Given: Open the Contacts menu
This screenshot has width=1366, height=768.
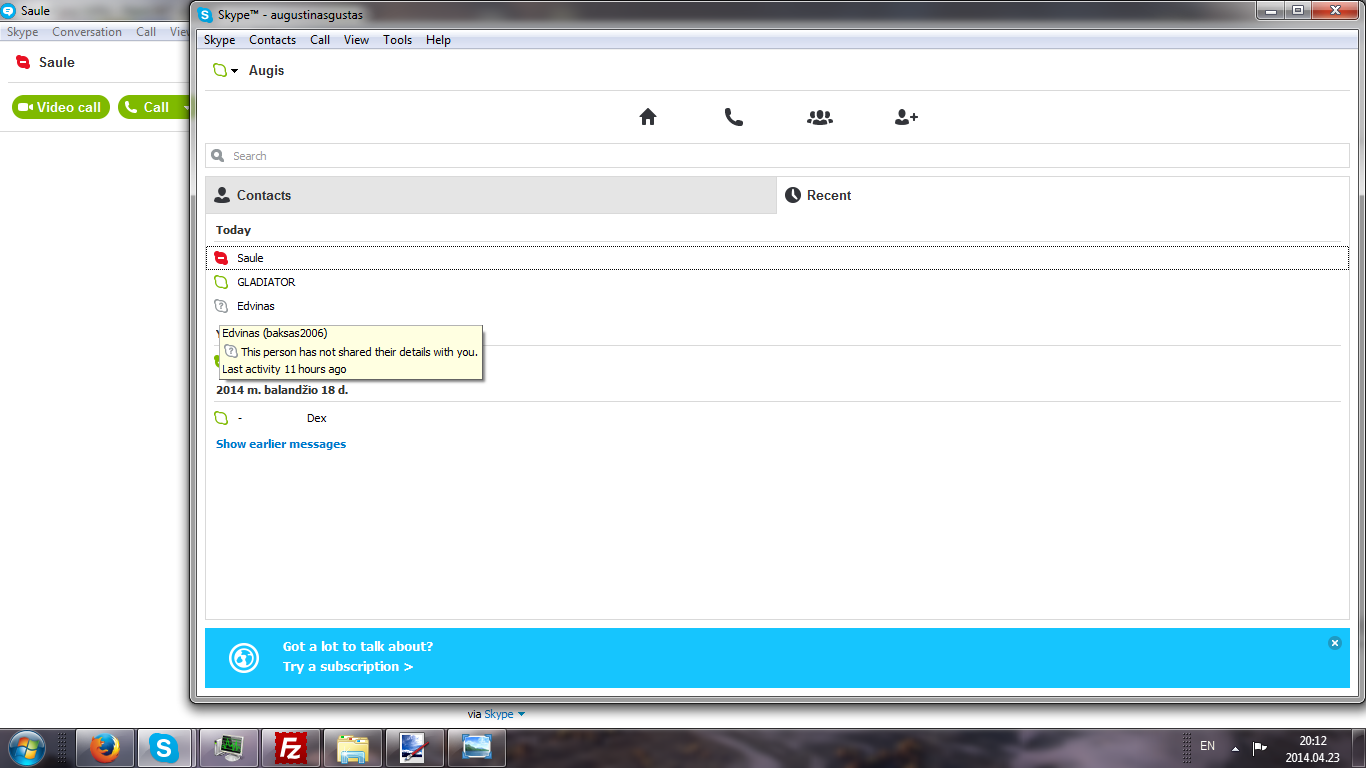Looking at the screenshot, I should click(272, 40).
